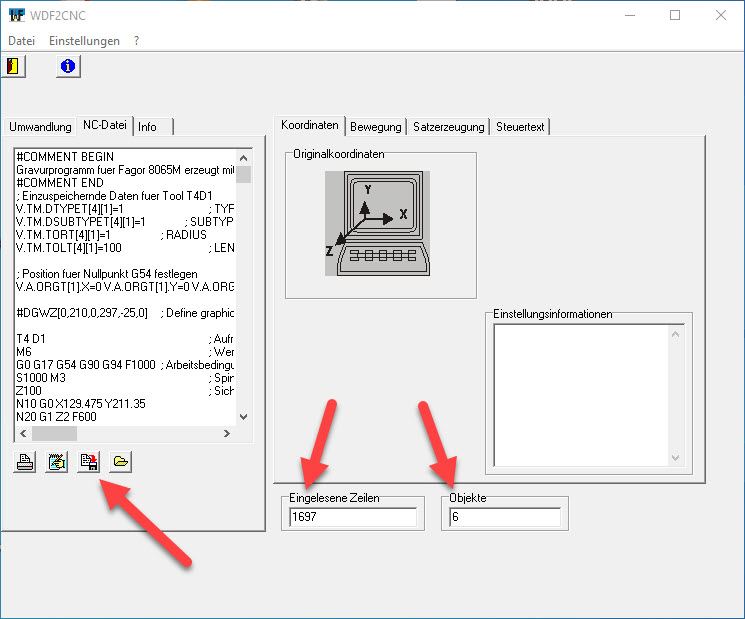745x619 pixels.
Task: Click the 'S1000 M3' line
Action: pos(125,378)
